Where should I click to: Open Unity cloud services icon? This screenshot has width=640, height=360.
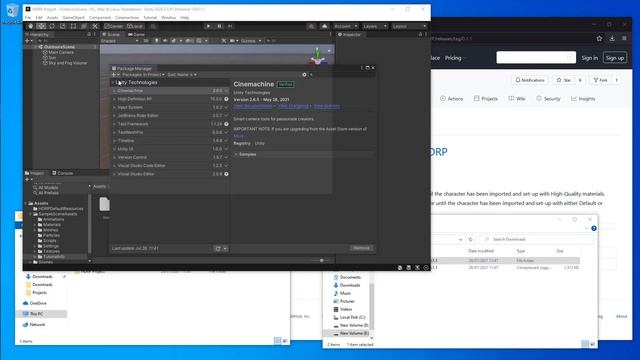[x=324, y=26]
